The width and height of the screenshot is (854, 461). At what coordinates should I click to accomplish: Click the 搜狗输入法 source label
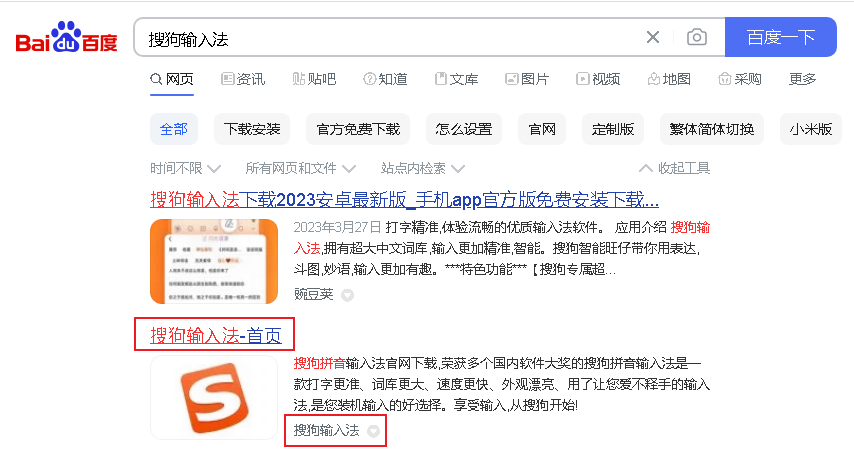pyautogui.click(x=326, y=430)
